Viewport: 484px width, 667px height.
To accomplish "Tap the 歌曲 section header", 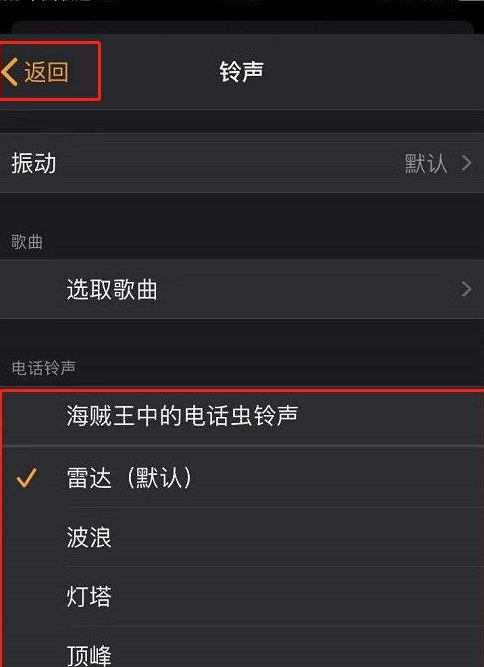I will pyautogui.click(x=27, y=242).
